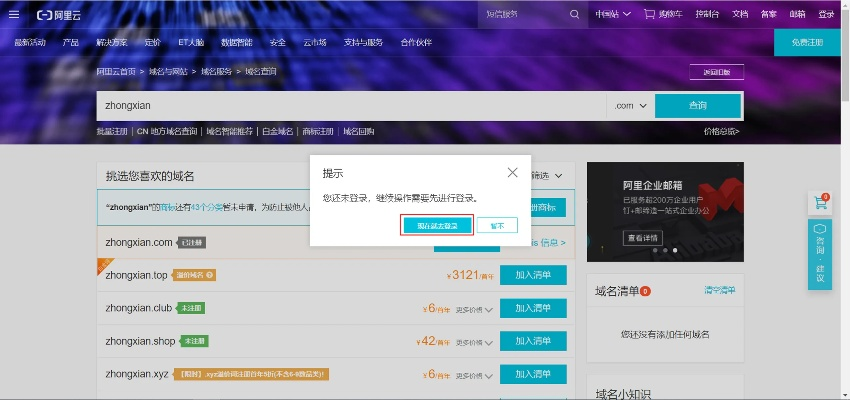This screenshot has width=850, height=400.
Task: Open 控制台 in top navigation
Action: coord(707,15)
